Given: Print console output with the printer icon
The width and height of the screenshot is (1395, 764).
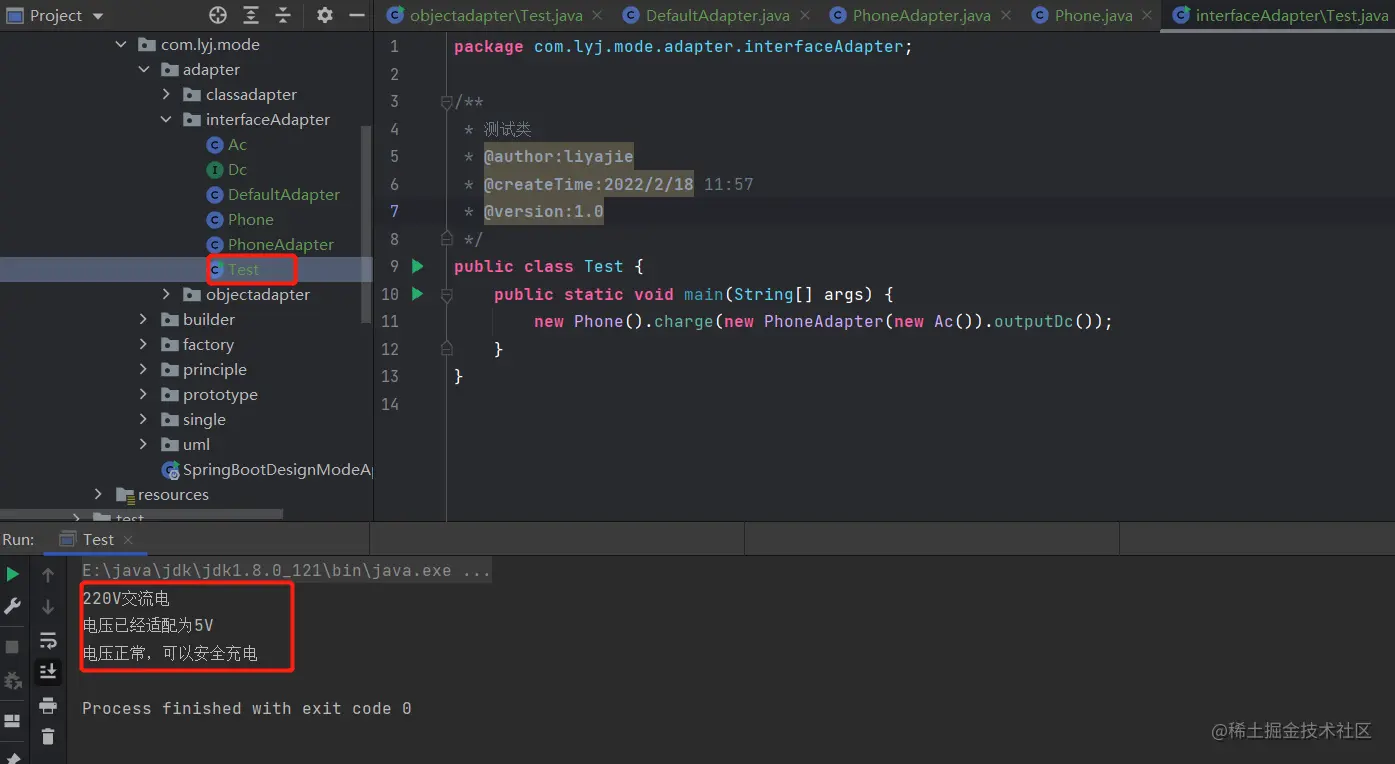Looking at the screenshot, I should [48, 705].
